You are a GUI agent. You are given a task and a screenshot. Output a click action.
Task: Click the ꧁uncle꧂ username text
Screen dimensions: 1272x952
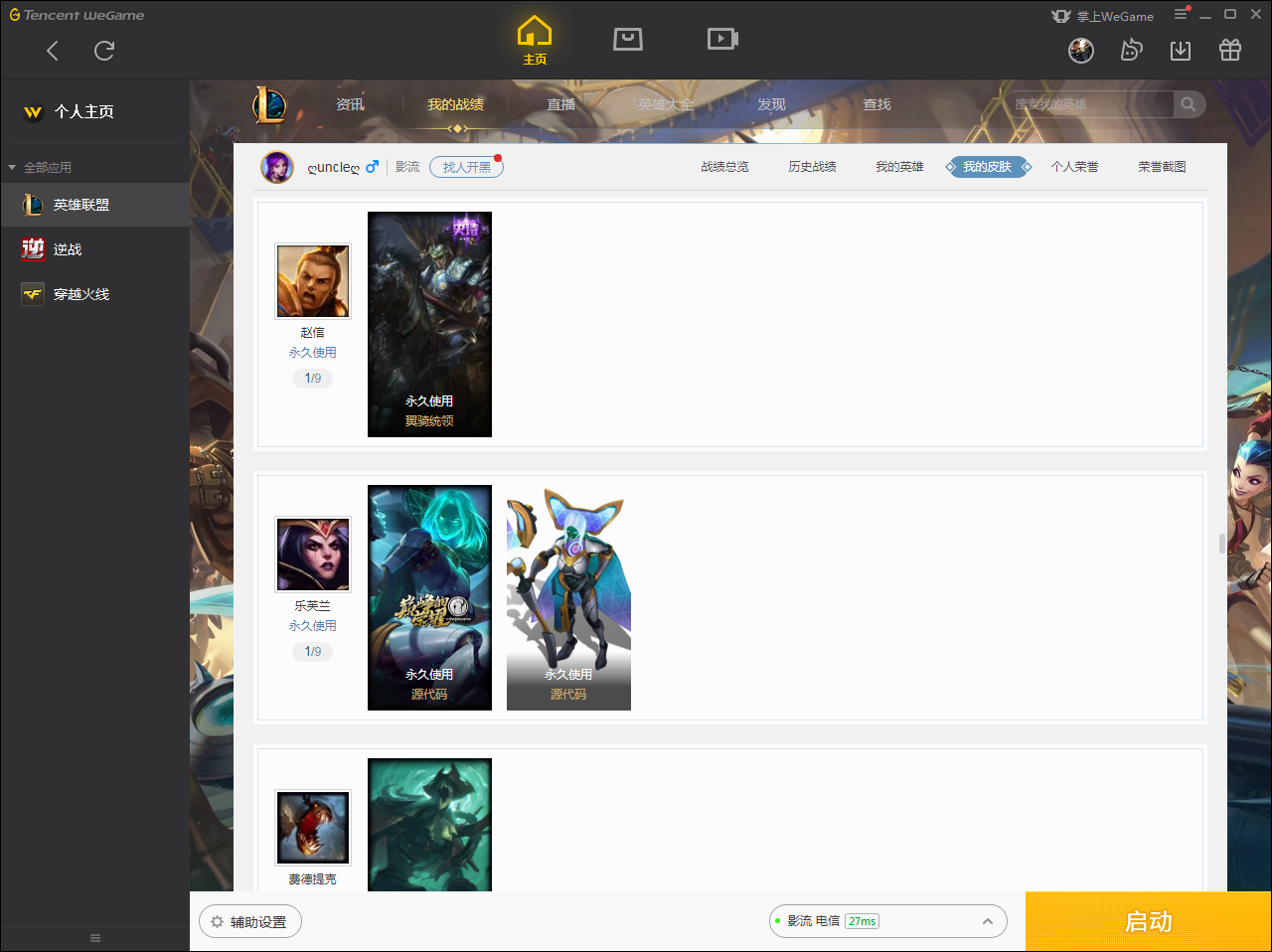pos(334,167)
